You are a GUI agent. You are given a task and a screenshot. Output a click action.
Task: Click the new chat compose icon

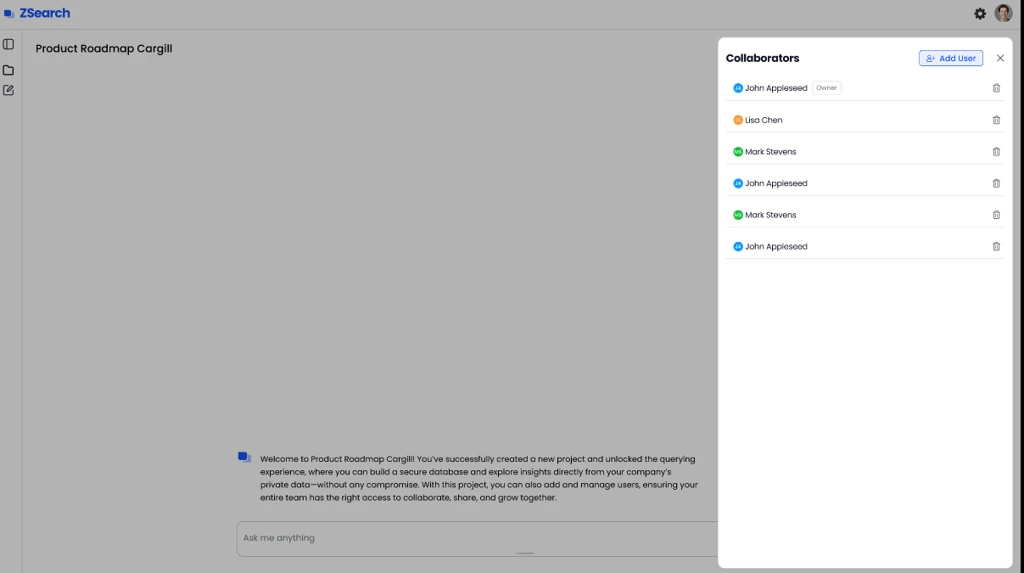(x=8, y=90)
